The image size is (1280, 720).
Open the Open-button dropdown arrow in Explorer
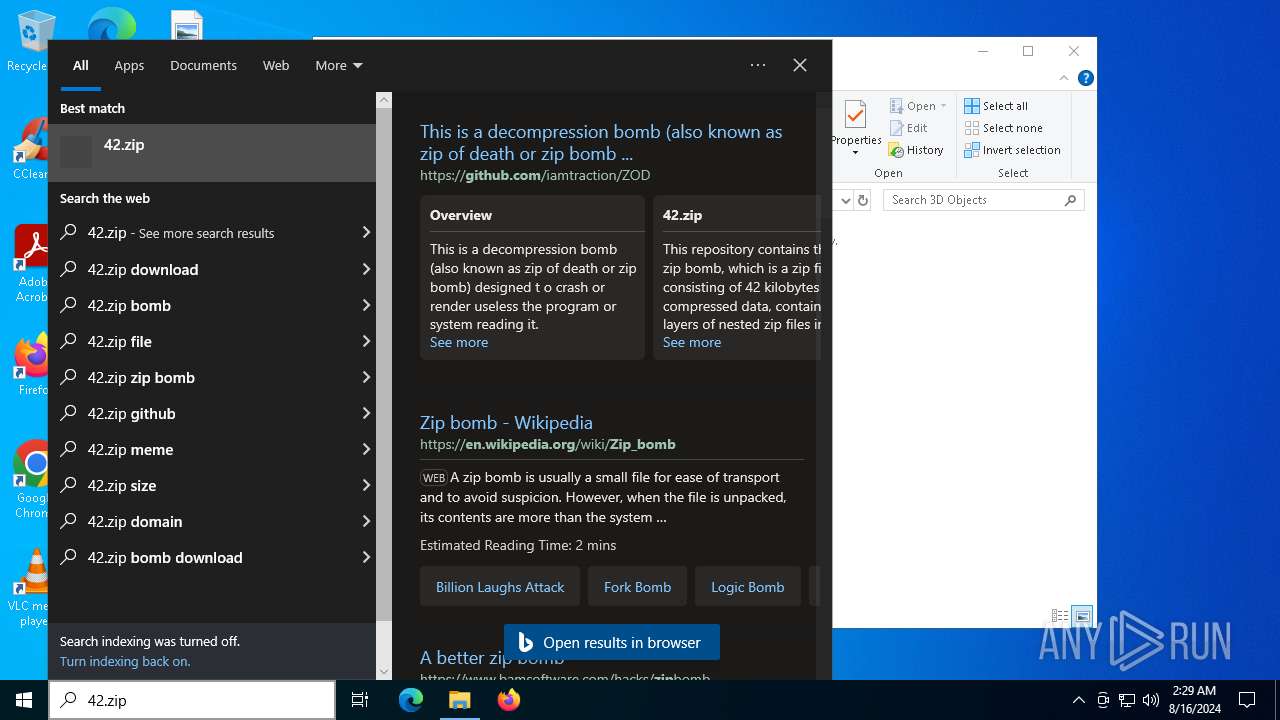[943, 106]
